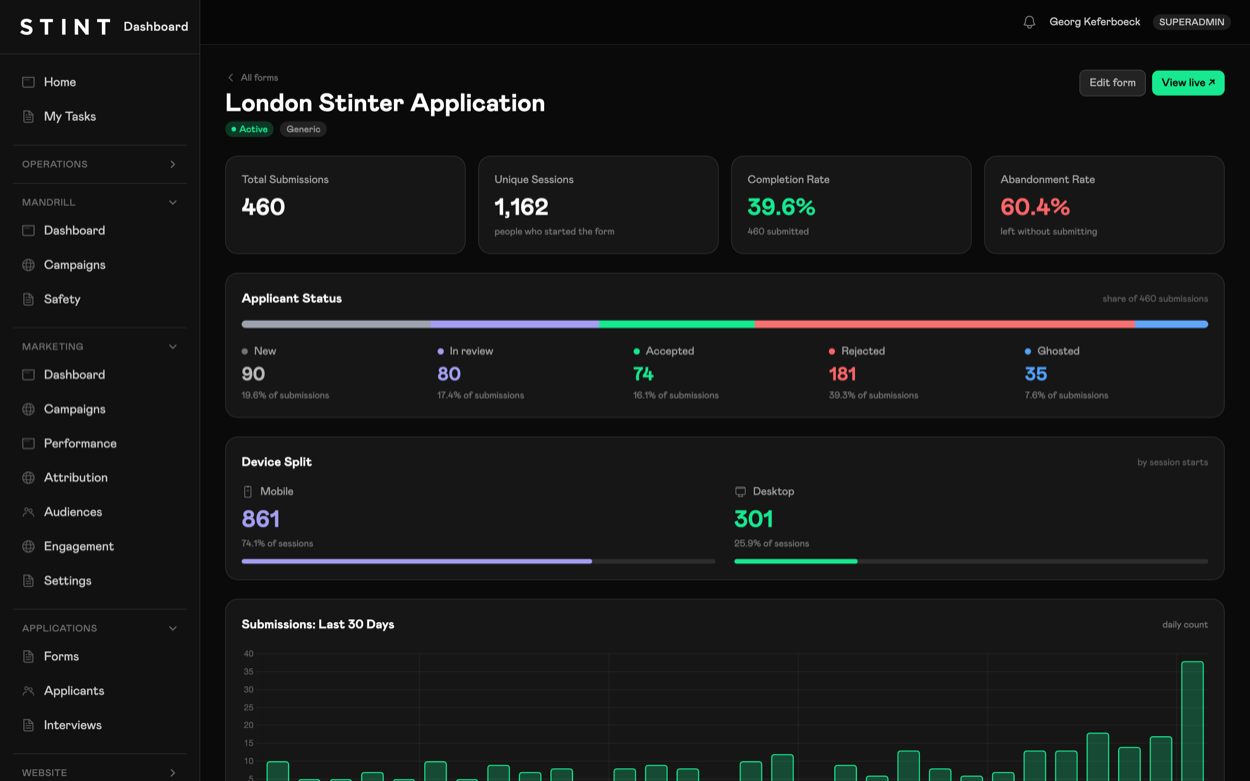Screen dimensions: 1250x781
Task: Click the Marketing Settings icon
Action: tap(28, 581)
